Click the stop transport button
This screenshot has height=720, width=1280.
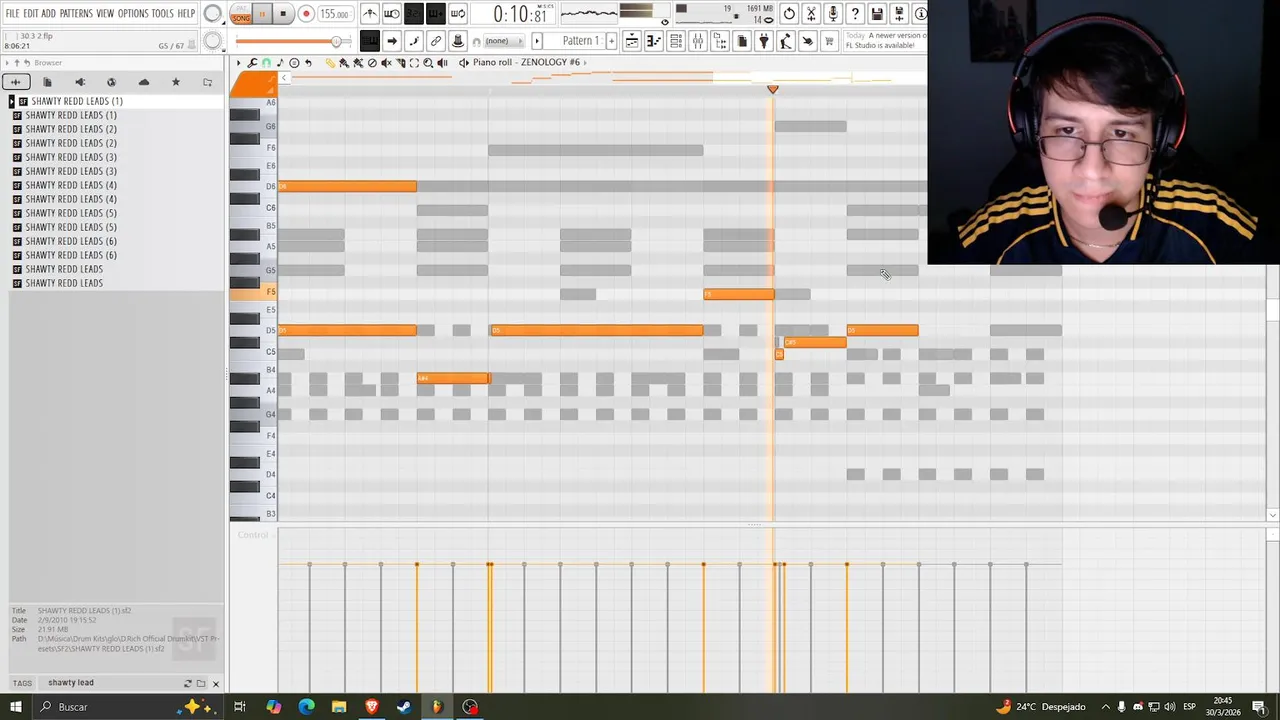coord(283,14)
